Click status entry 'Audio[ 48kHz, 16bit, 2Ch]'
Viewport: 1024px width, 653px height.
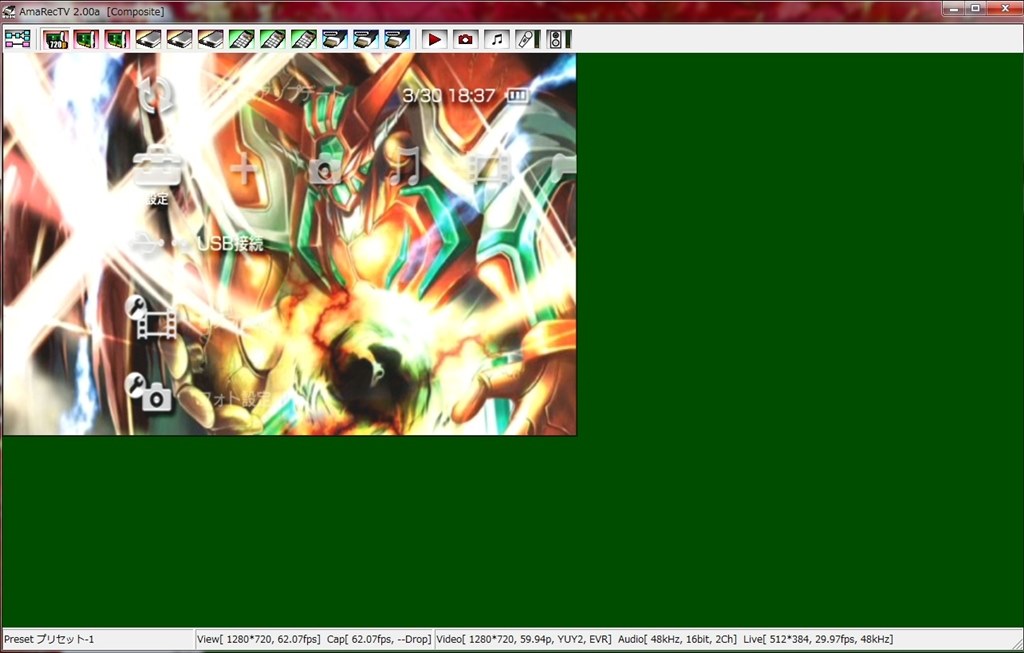pos(677,639)
